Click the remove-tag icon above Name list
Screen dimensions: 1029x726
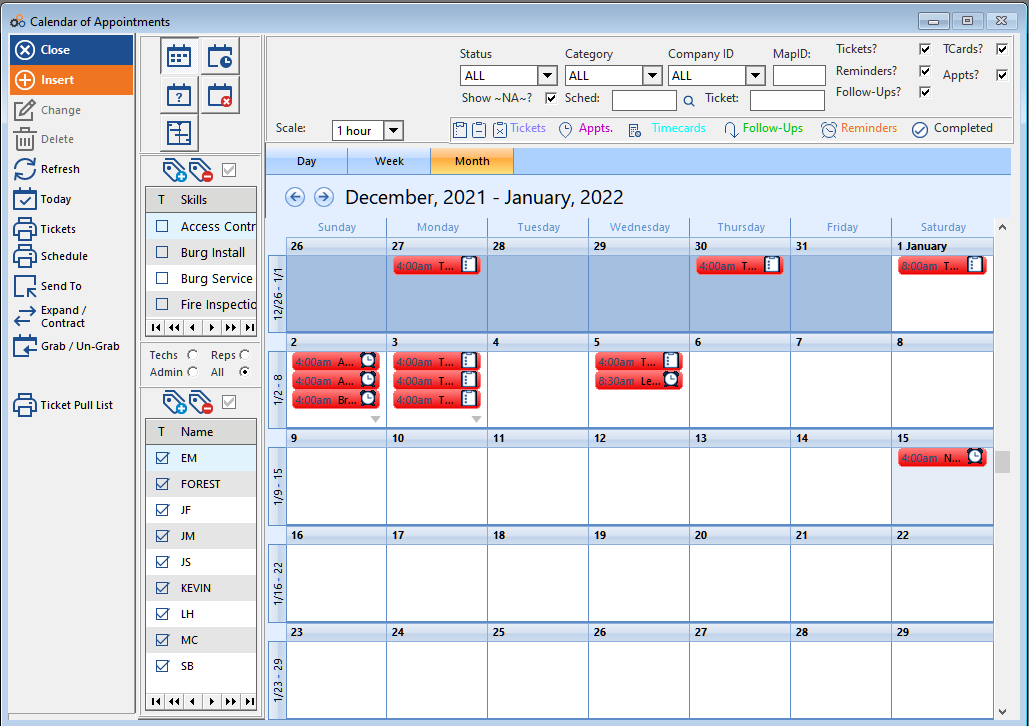pyautogui.click(x=201, y=403)
